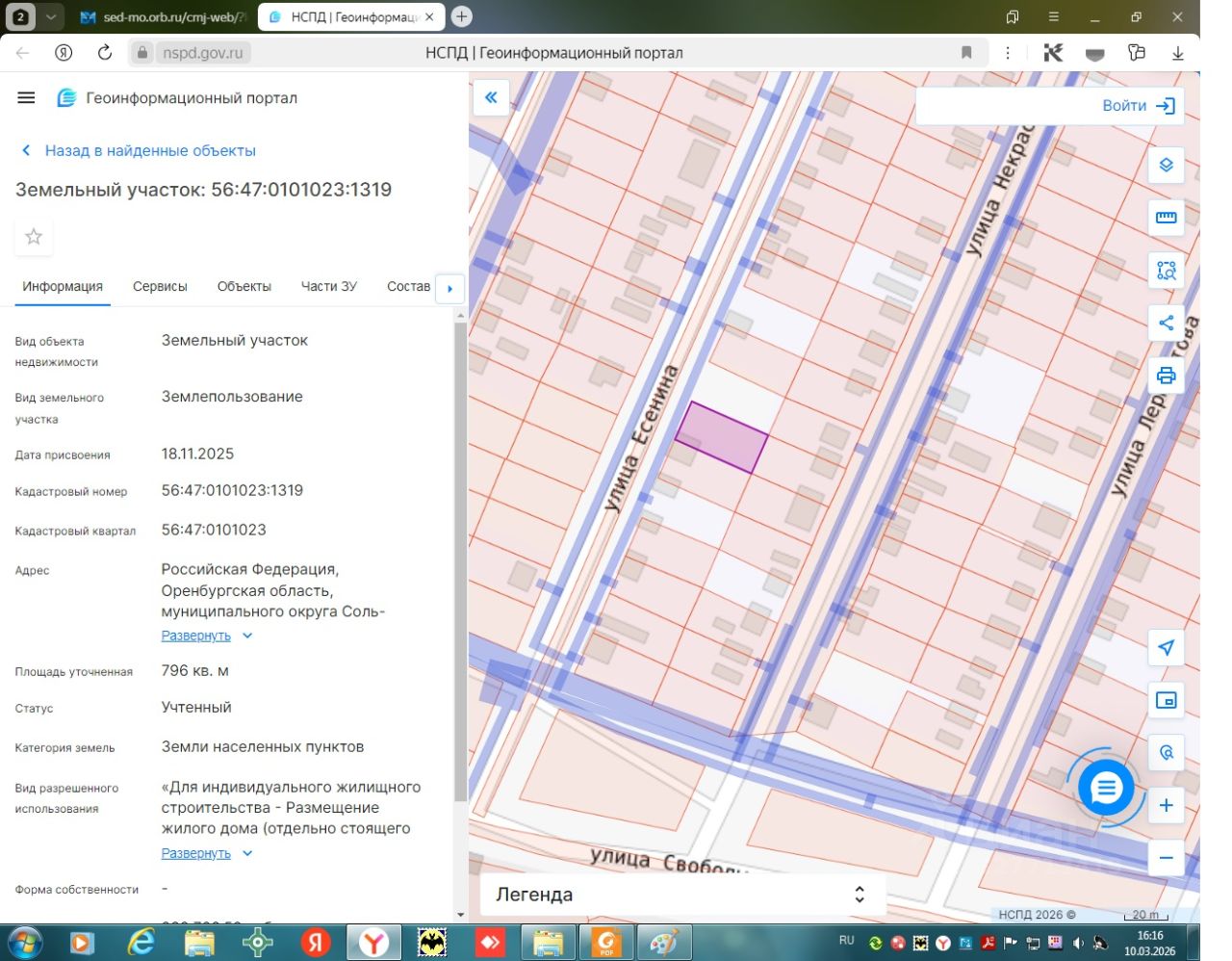Viewport: 1232px width, 961px height.
Task: Expand permitted use chevron below Вид разрешенного
Action: coord(247,853)
